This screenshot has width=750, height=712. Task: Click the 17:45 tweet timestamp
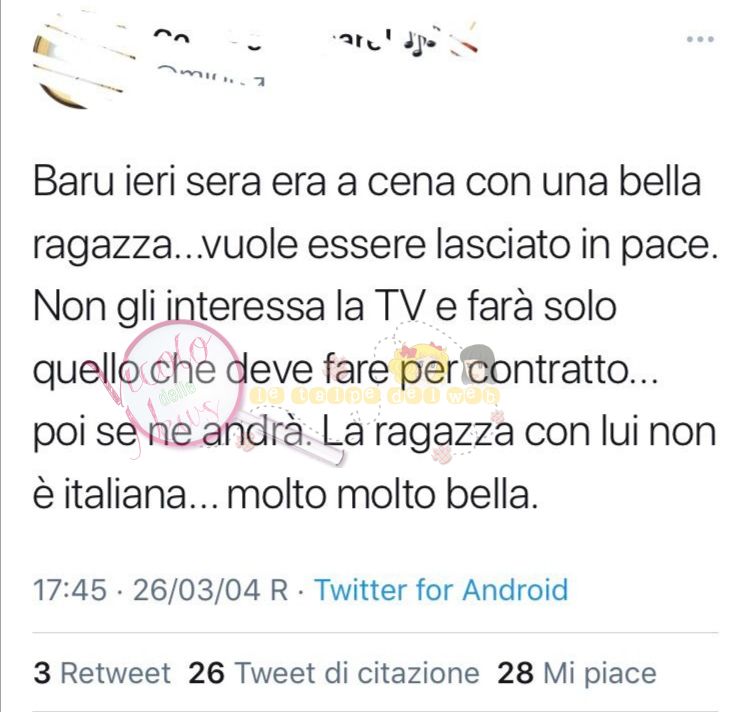coord(69,590)
